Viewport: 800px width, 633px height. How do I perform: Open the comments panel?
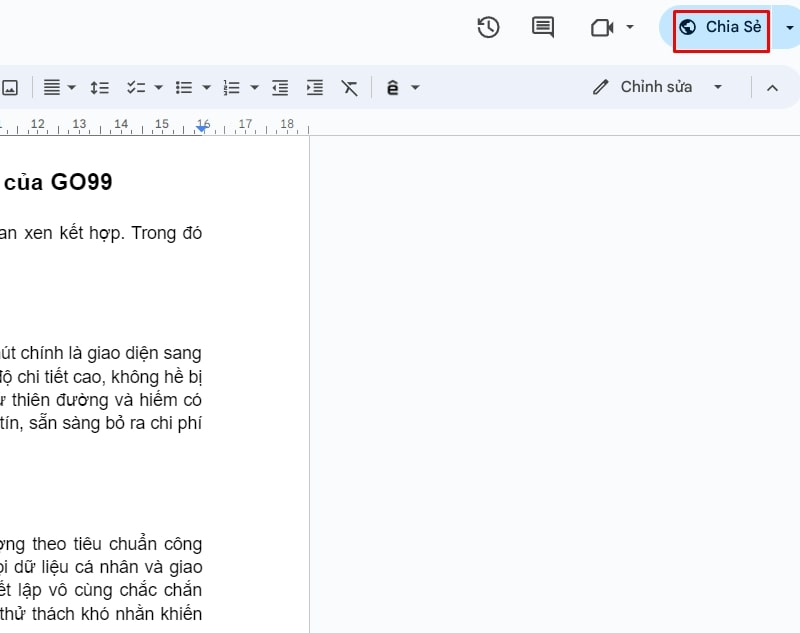point(542,27)
